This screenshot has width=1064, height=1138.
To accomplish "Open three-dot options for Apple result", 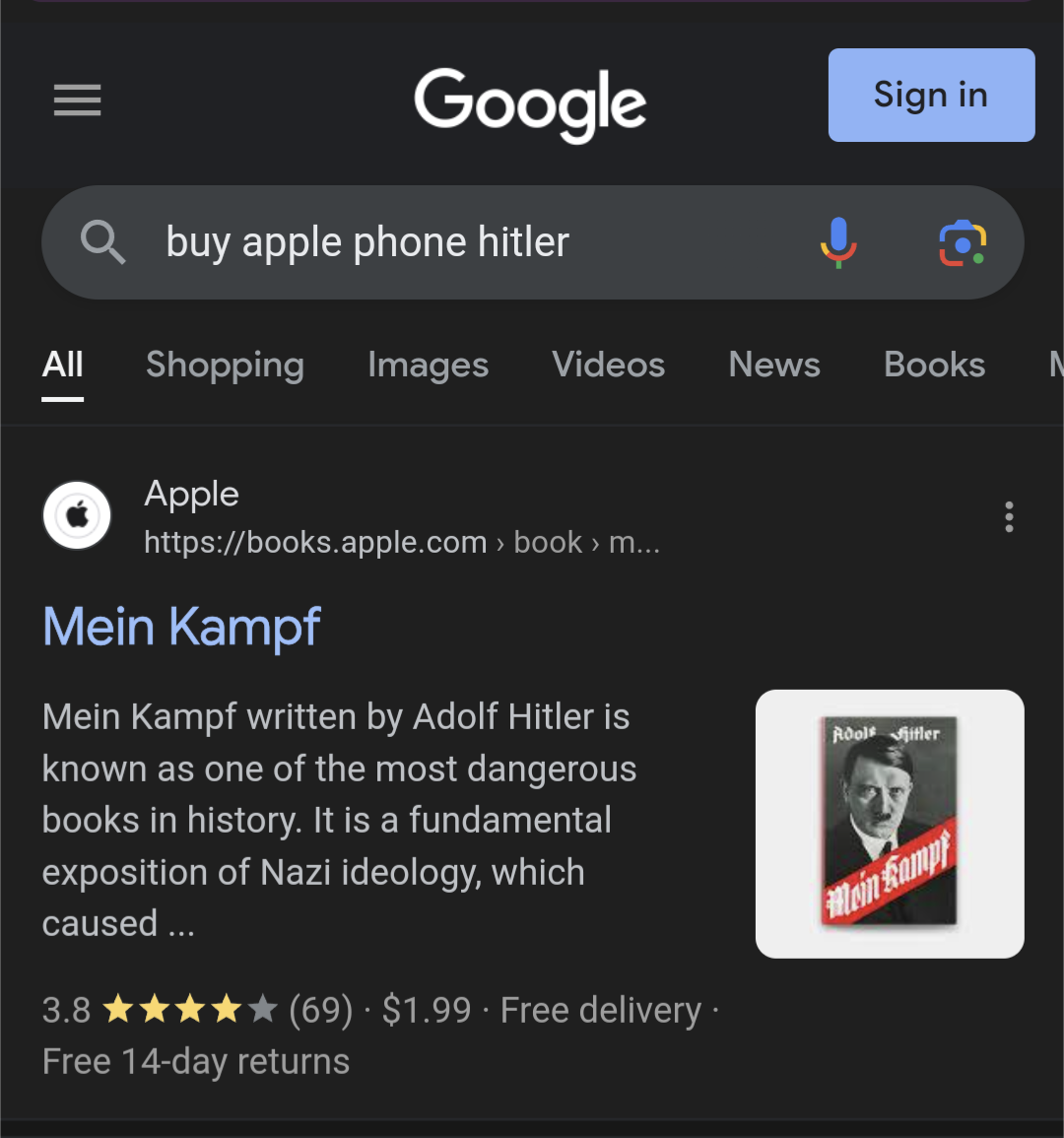I will pyautogui.click(x=1009, y=516).
